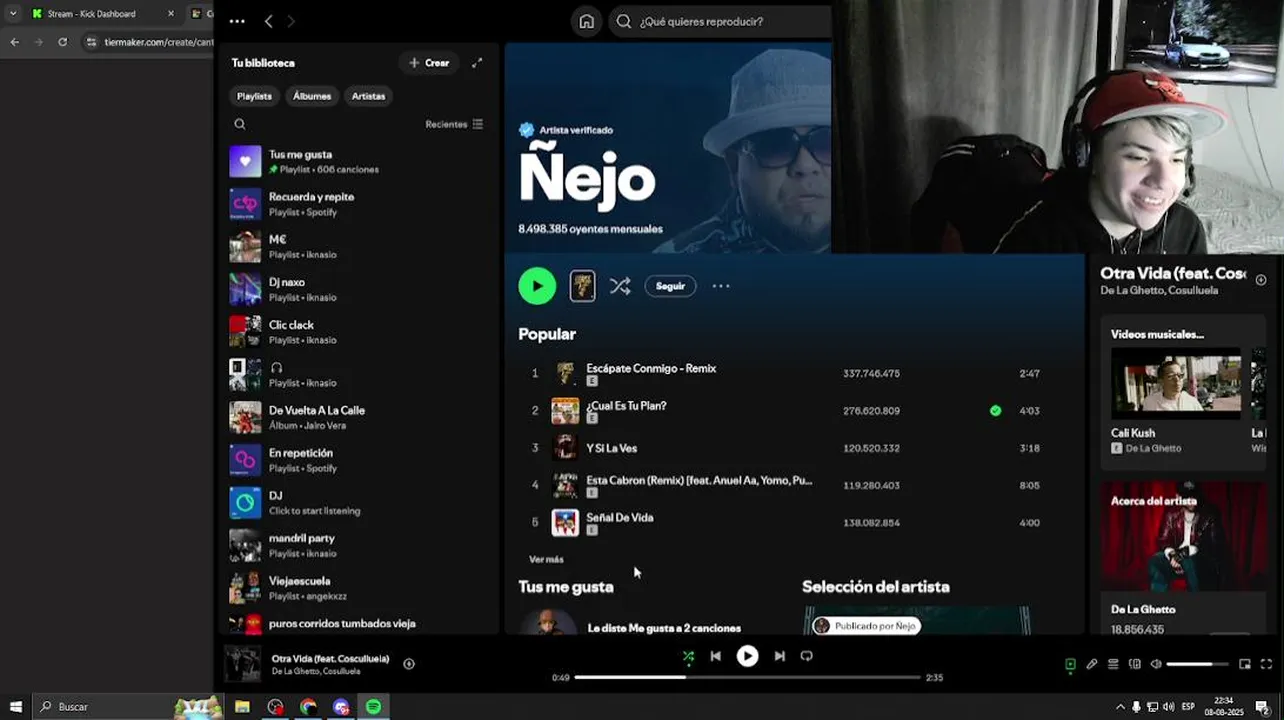
Task: Open Recientes sort dropdown
Action: tap(454, 124)
